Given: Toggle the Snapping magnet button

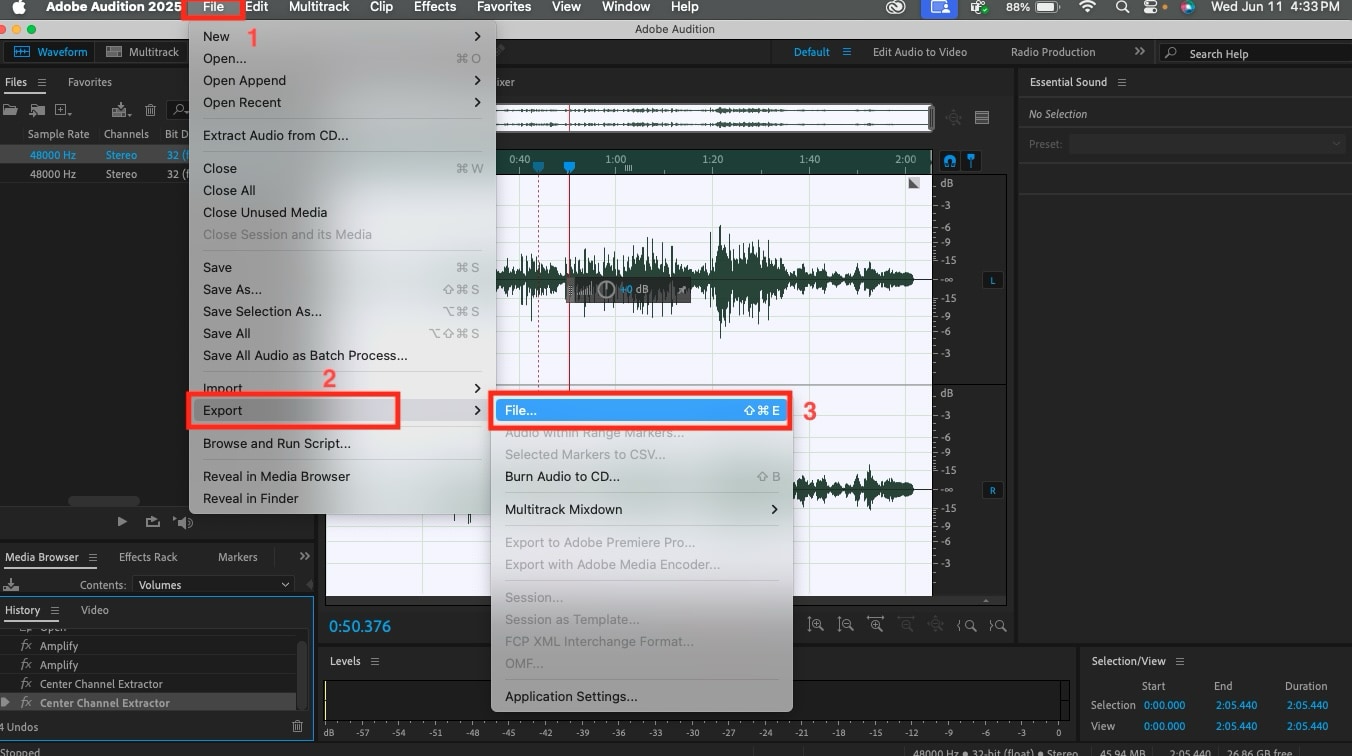Looking at the screenshot, I should pyautogui.click(x=949, y=161).
